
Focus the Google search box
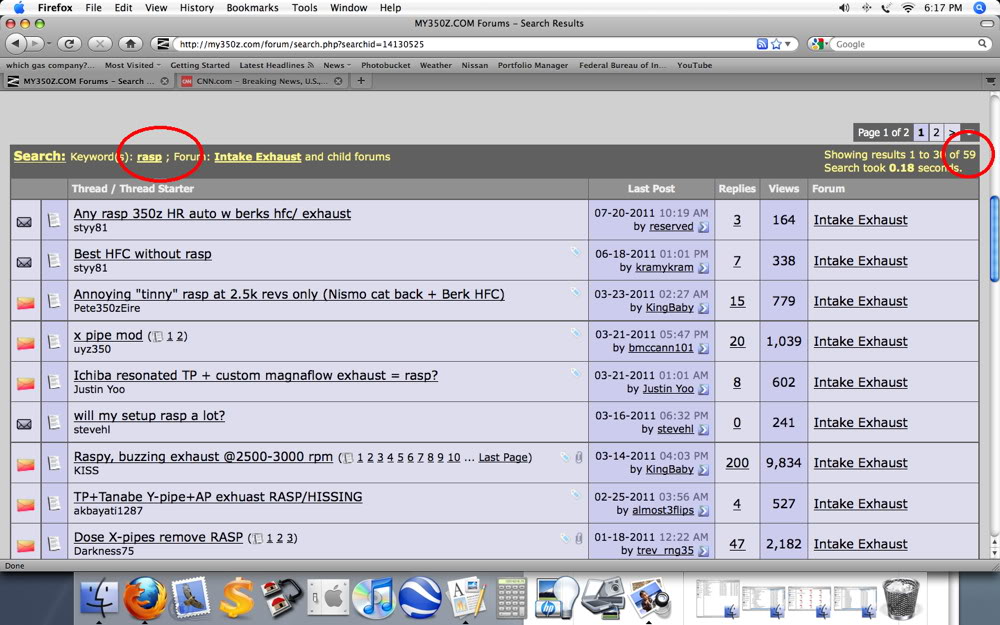click(905, 44)
